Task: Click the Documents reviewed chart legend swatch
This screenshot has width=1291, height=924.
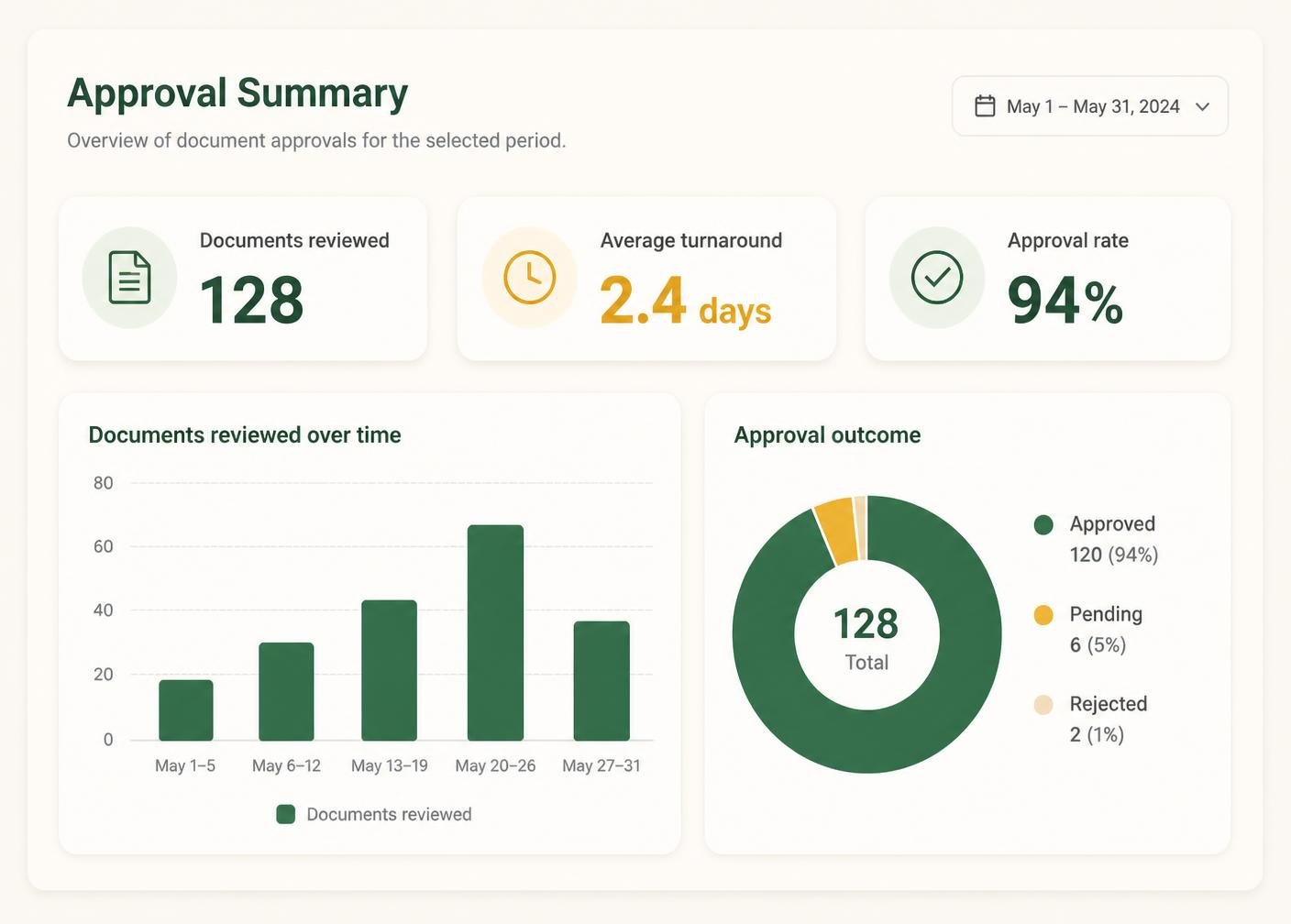Action: [286, 814]
